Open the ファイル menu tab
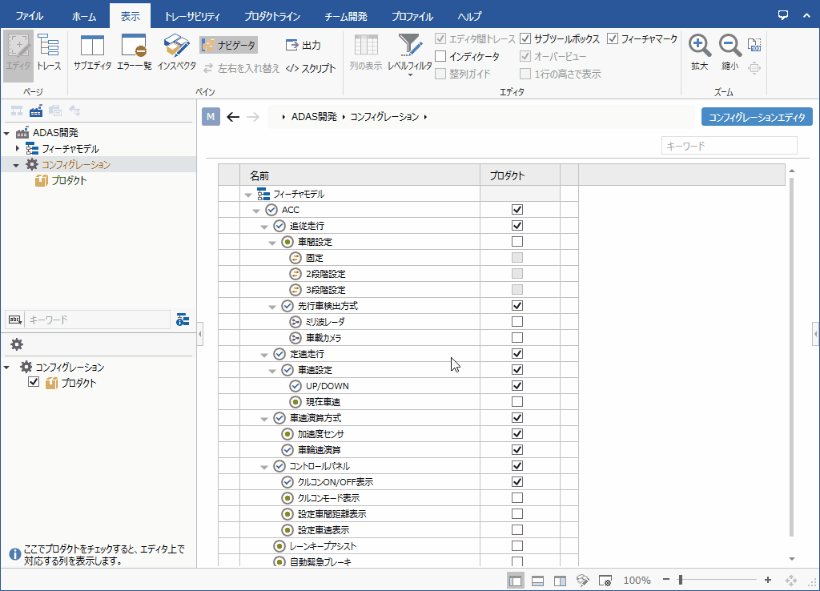Screen dimensions: 820x591 (x=29, y=16)
